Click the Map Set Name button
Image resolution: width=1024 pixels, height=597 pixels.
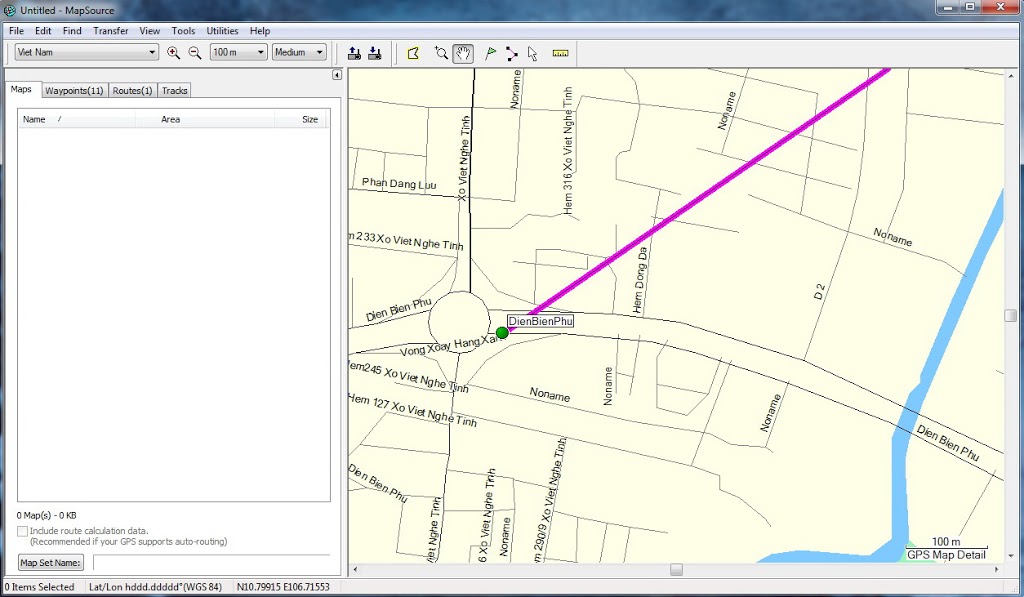coord(50,562)
